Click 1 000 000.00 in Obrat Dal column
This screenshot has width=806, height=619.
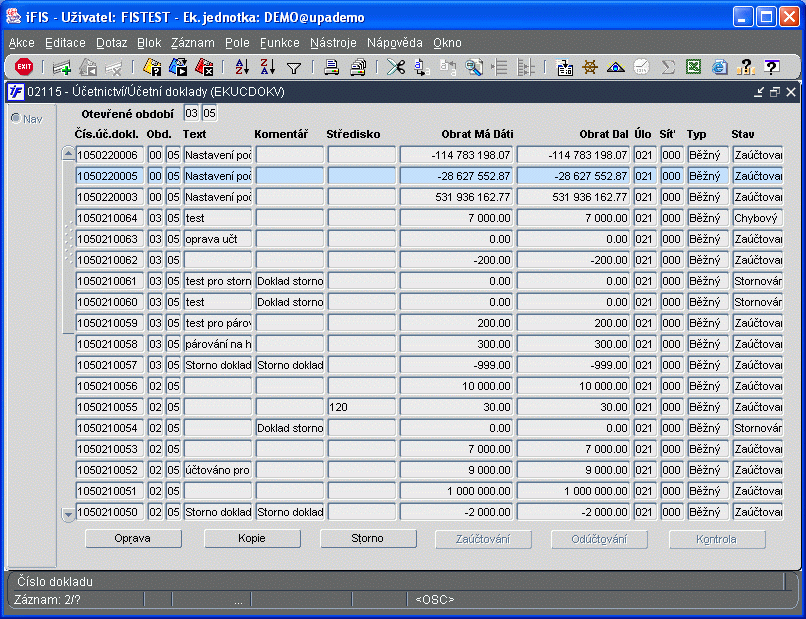[574, 491]
